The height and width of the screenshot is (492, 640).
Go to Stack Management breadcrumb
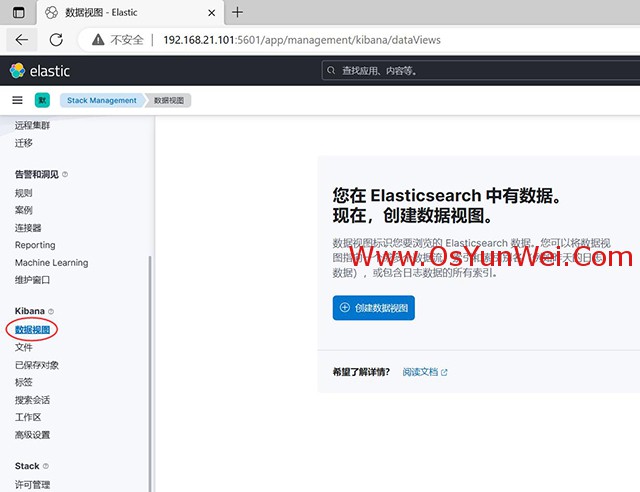click(x=102, y=100)
